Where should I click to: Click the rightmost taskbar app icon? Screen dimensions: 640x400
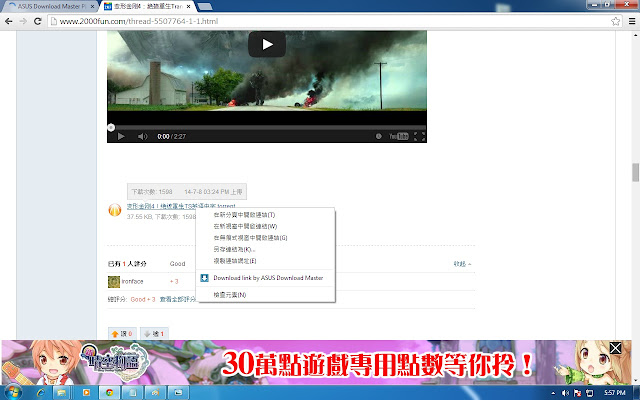179,393
